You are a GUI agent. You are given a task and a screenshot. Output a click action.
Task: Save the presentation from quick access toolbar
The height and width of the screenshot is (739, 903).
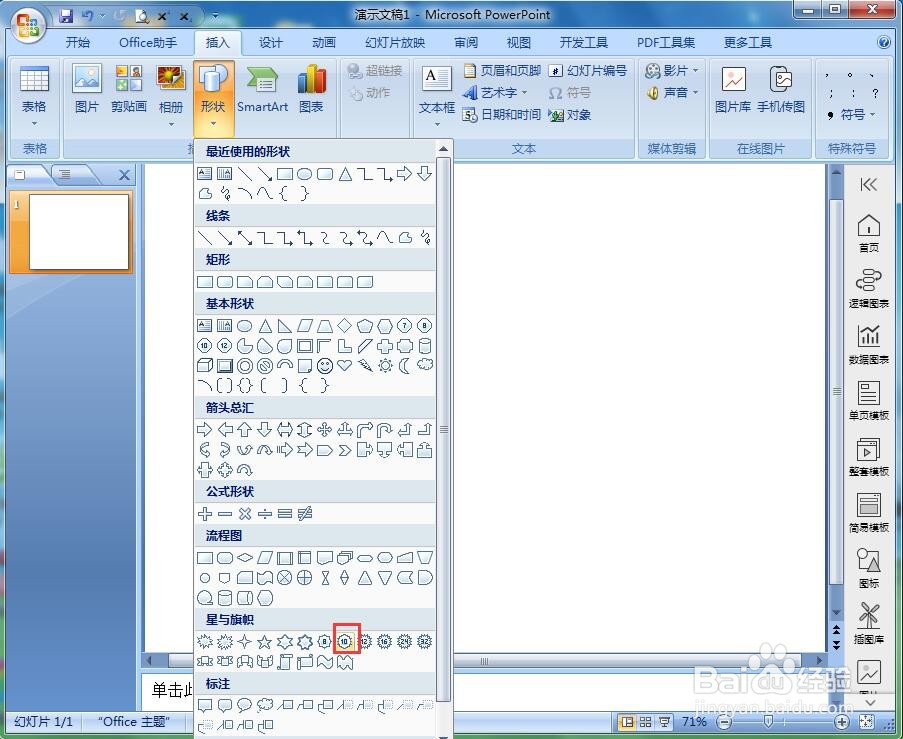pyautogui.click(x=66, y=16)
